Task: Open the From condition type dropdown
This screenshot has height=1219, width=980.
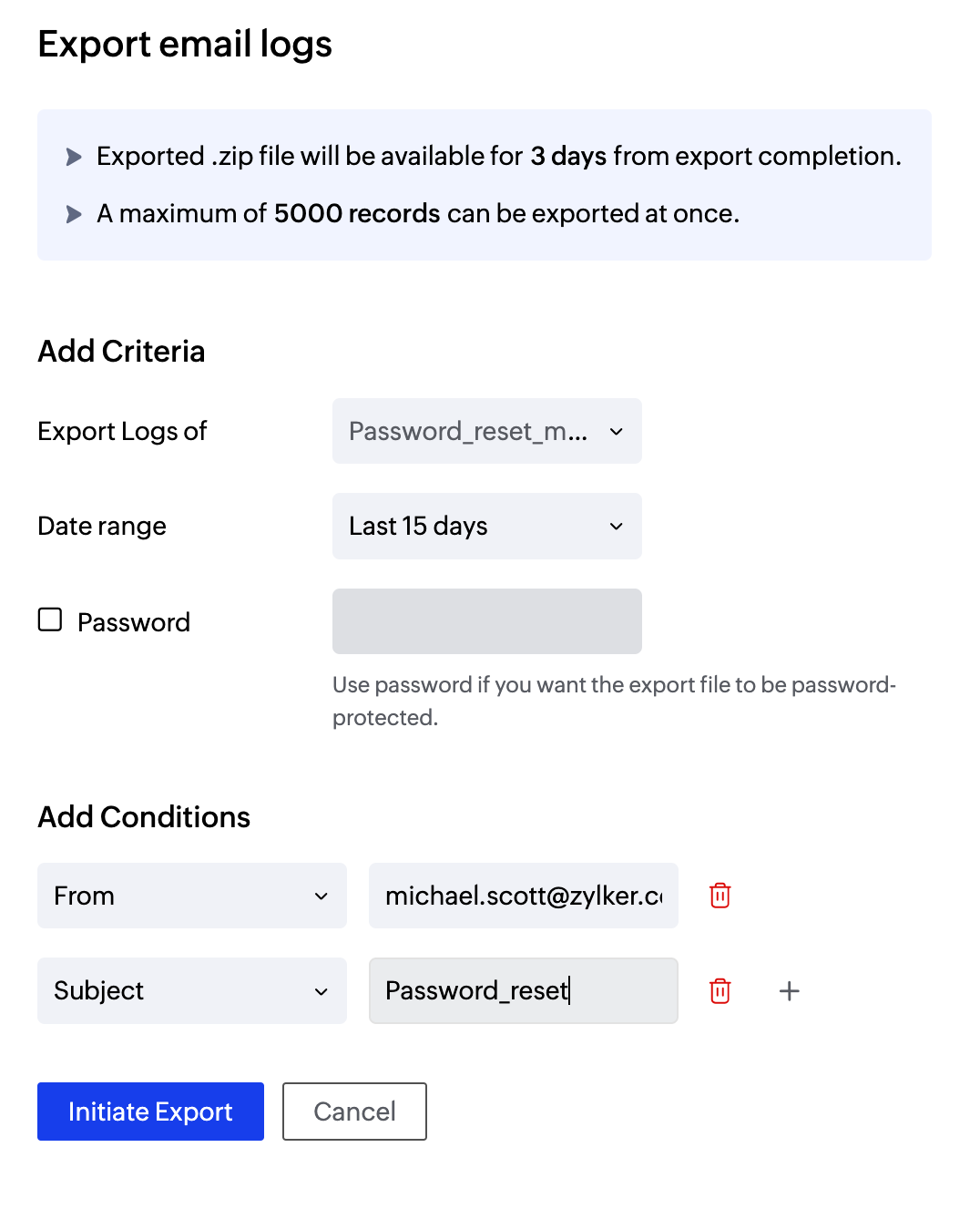Action: coord(191,896)
